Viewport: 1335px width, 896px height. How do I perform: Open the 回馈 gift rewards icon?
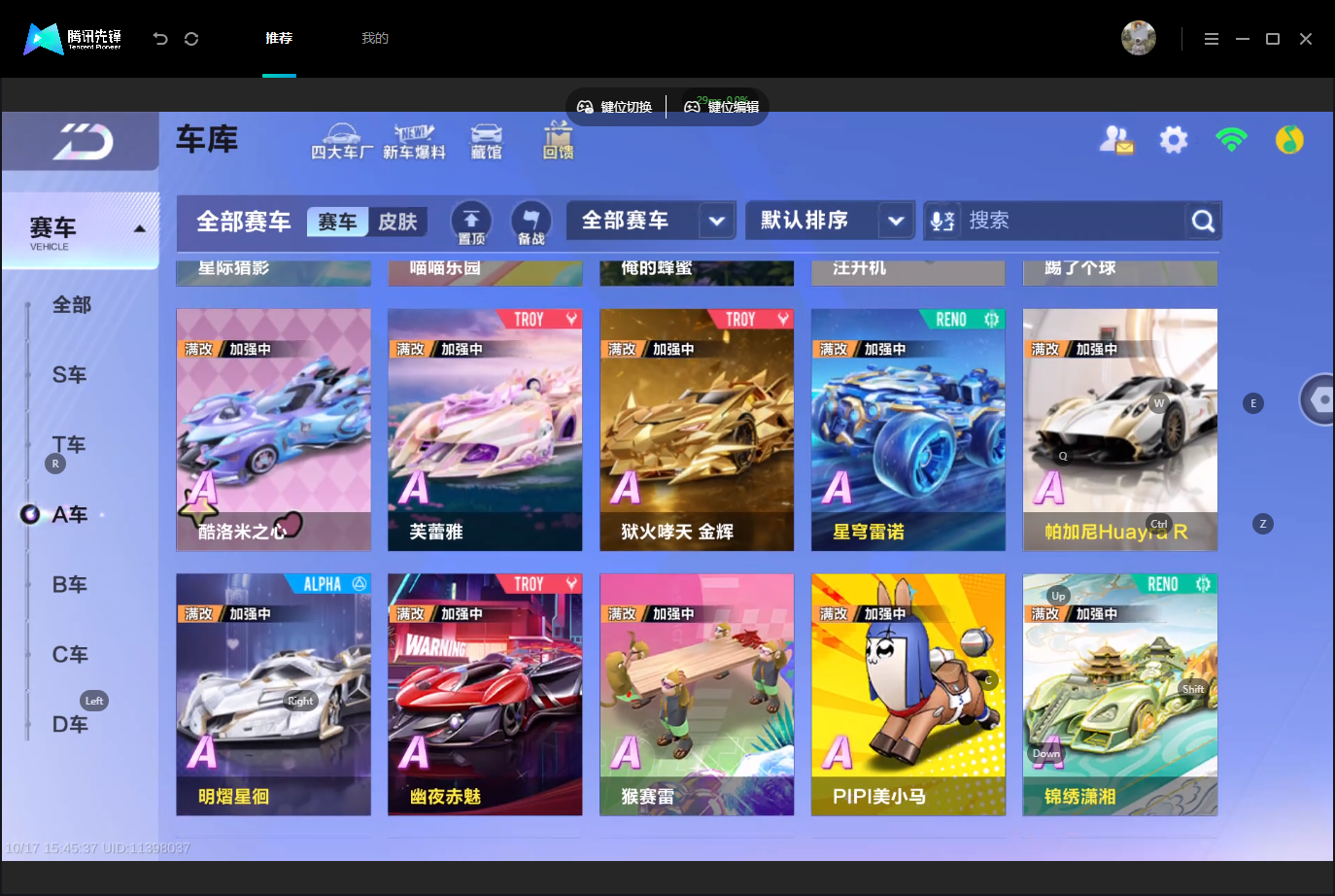[558, 141]
